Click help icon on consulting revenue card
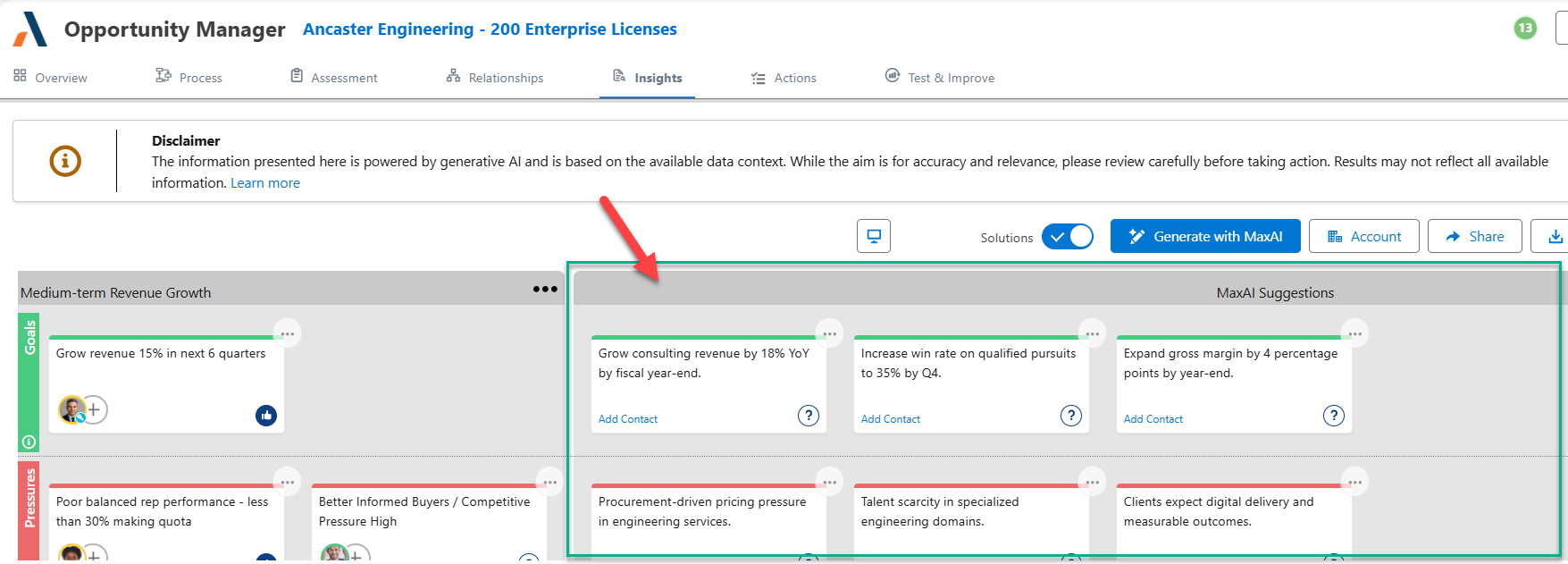 [808, 416]
